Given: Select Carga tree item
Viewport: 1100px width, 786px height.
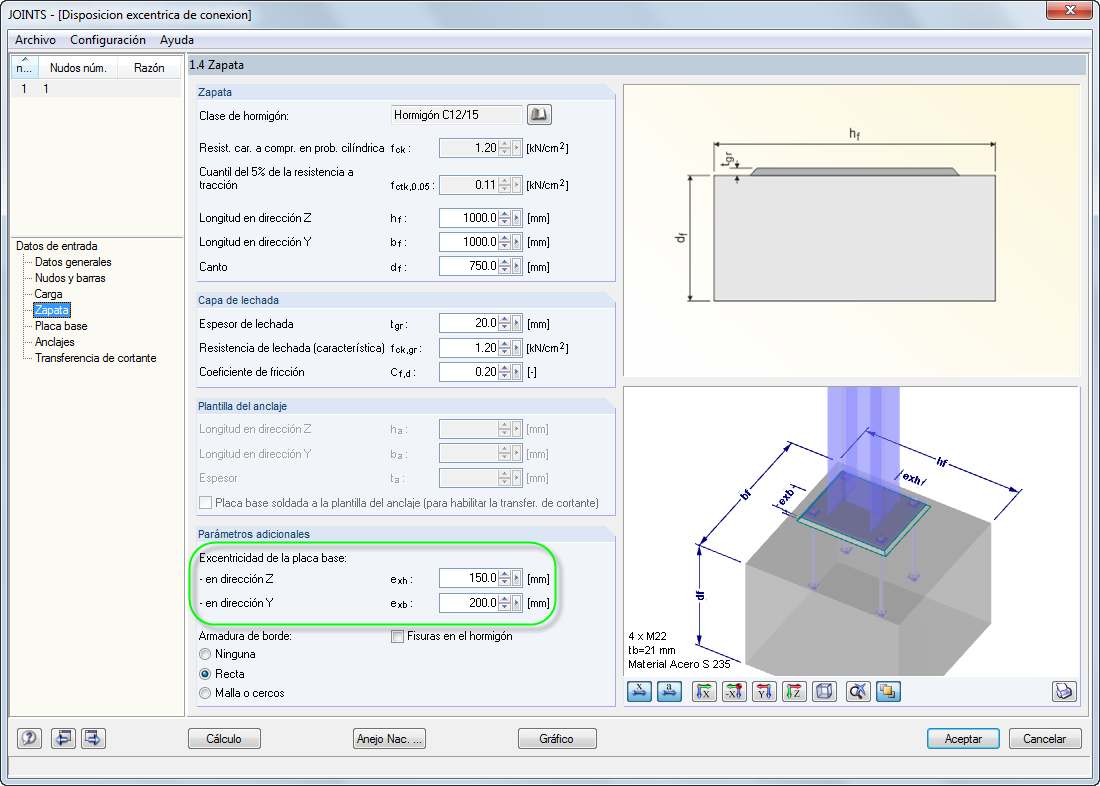Looking at the screenshot, I should [48, 294].
